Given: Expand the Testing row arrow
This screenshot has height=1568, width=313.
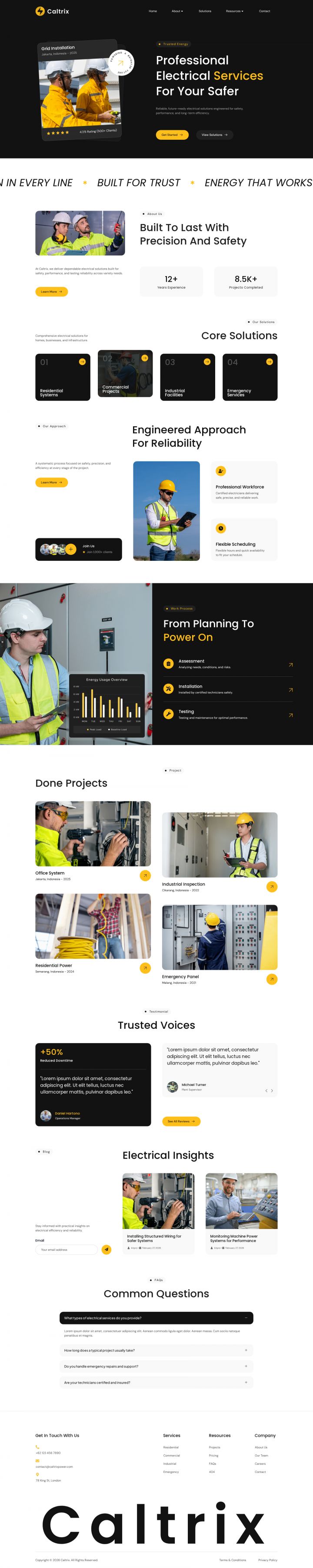Looking at the screenshot, I should [x=290, y=715].
